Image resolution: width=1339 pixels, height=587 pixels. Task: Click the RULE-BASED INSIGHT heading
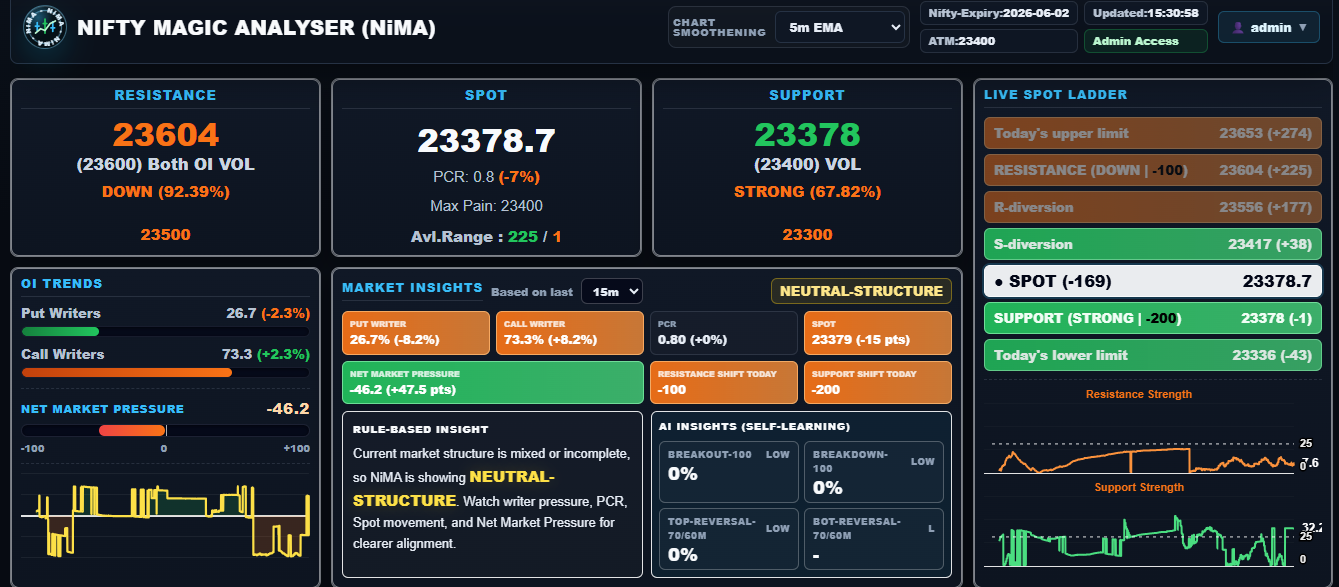(420, 429)
